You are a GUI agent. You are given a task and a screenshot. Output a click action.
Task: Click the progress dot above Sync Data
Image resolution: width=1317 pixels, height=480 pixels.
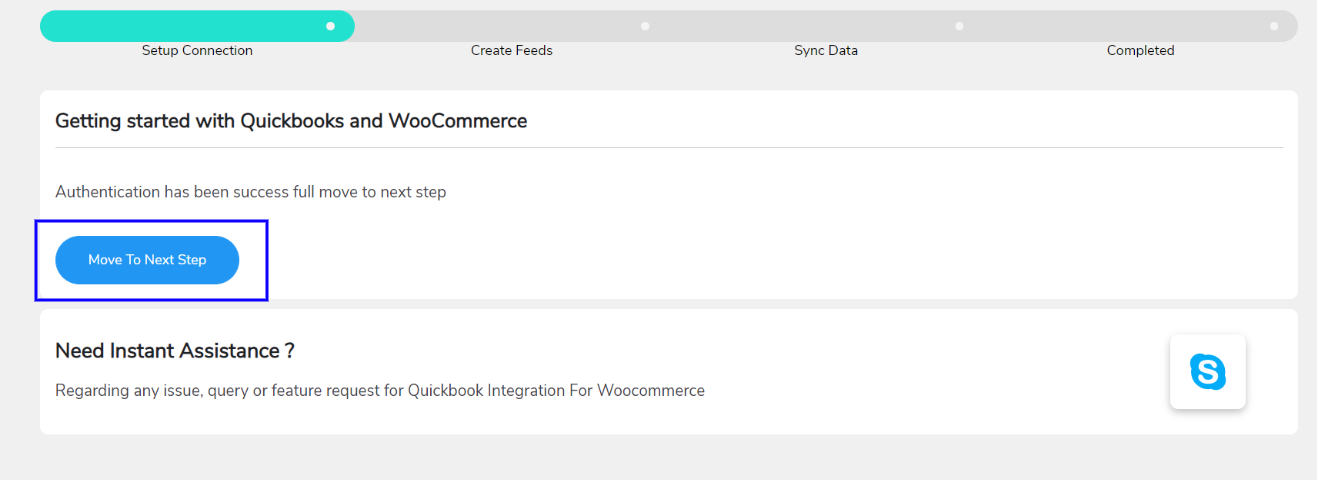click(959, 26)
